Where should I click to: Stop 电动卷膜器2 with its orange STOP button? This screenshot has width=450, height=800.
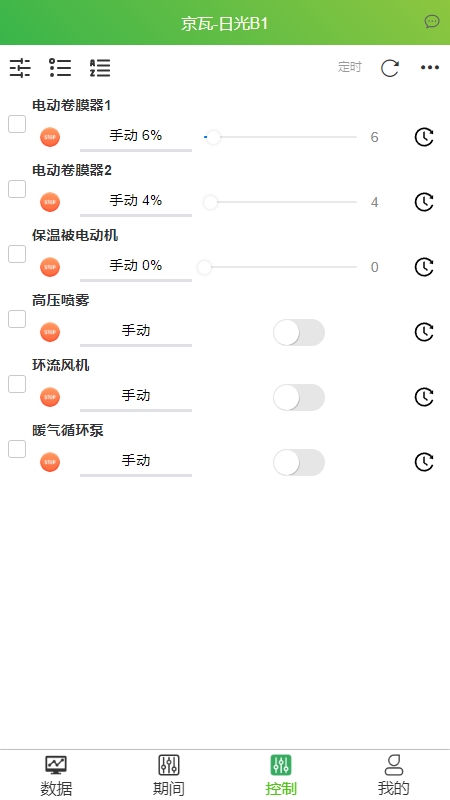click(50, 202)
